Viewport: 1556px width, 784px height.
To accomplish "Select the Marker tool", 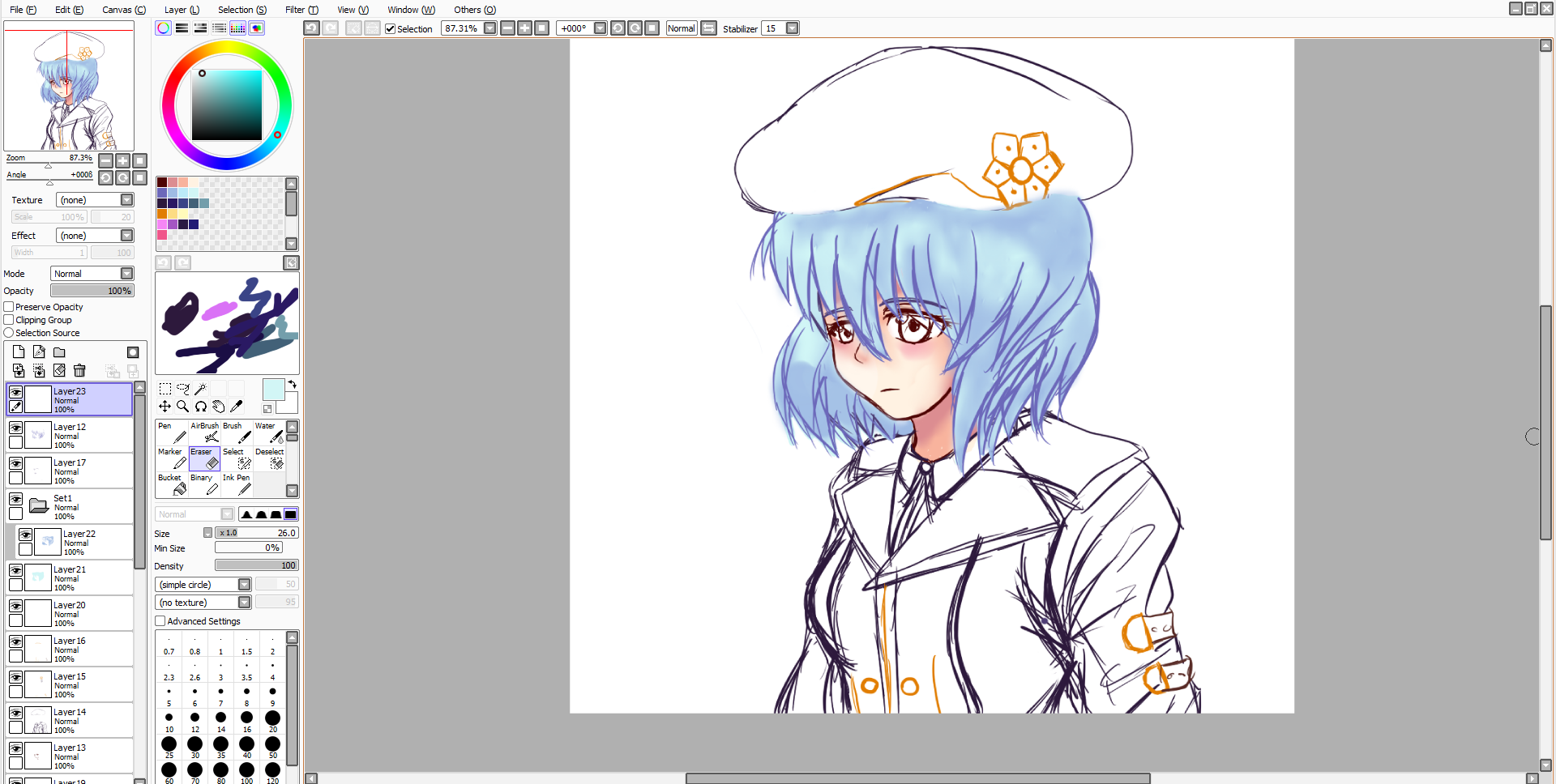I will (x=172, y=458).
